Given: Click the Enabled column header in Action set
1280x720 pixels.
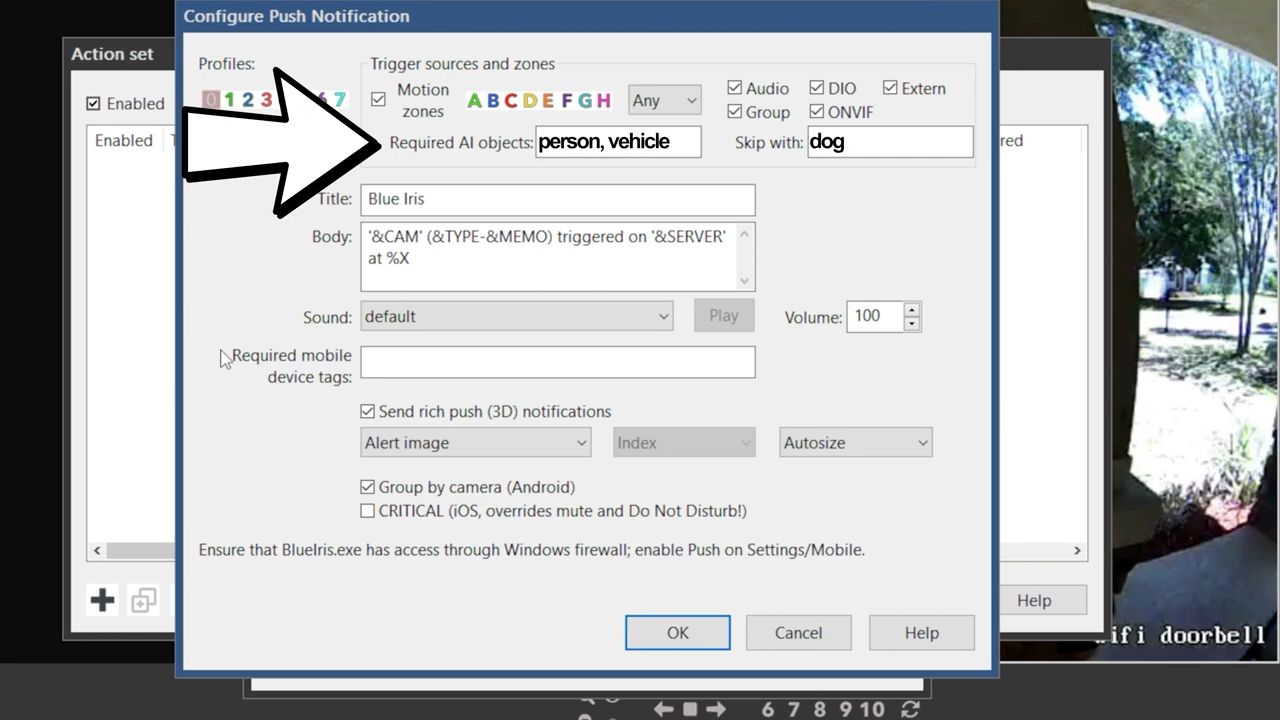Looking at the screenshot, I should click(x=124, y=140).
